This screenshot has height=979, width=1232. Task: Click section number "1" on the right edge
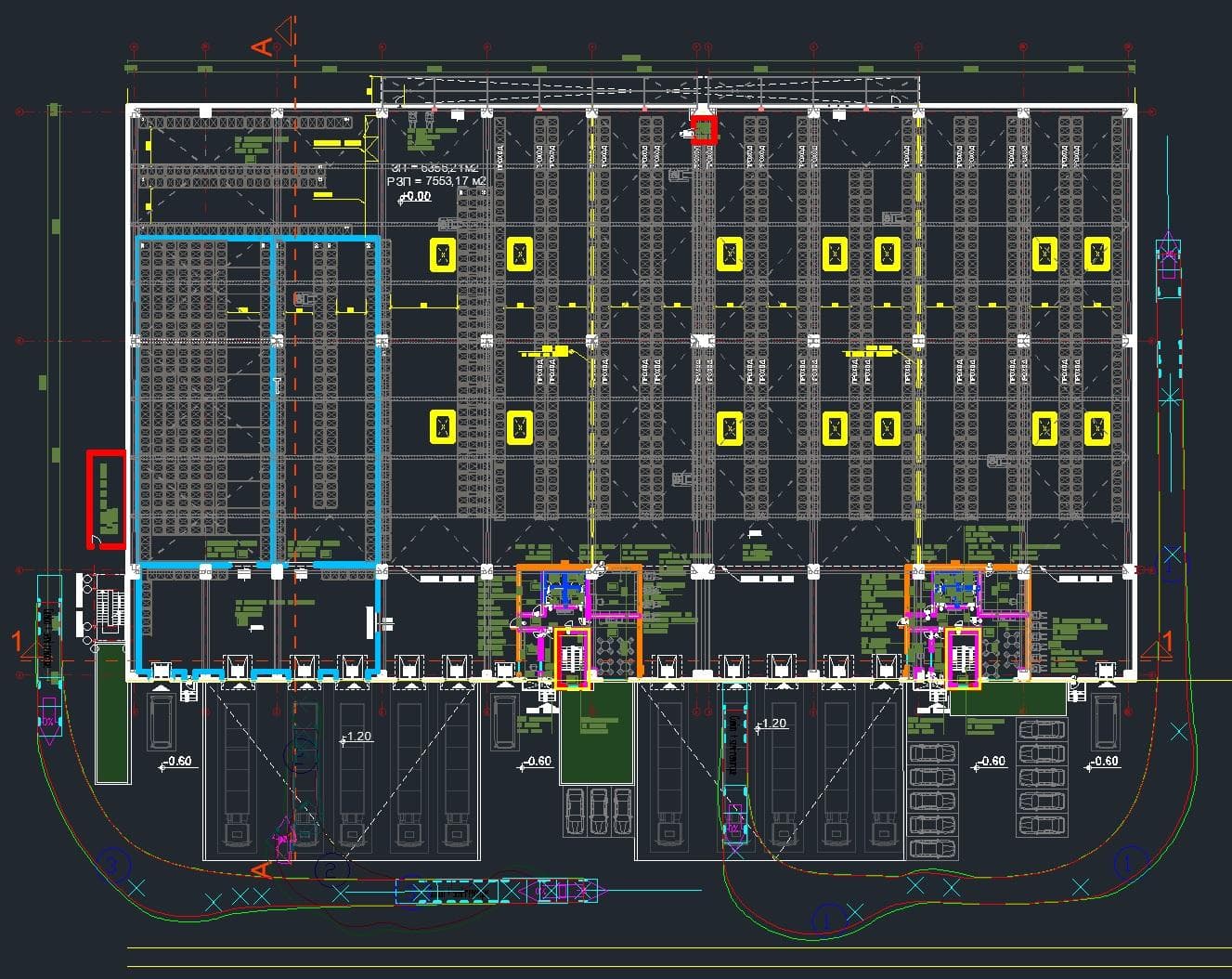[x=1167, y=641]
